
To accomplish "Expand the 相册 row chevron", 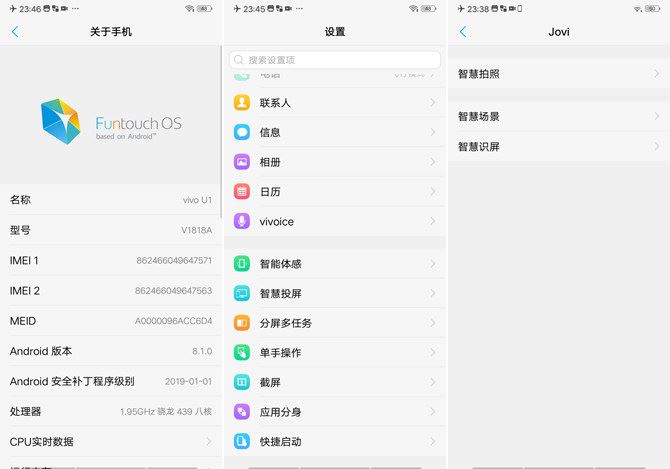I will click(x=432, y=162).
